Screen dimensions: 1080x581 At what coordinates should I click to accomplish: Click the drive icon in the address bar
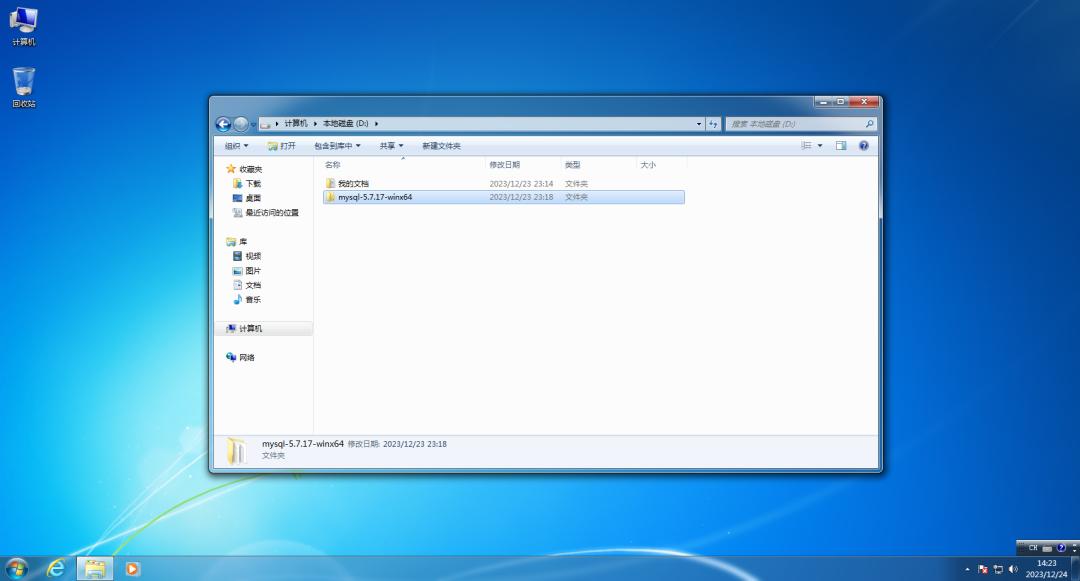coord(265,124)
